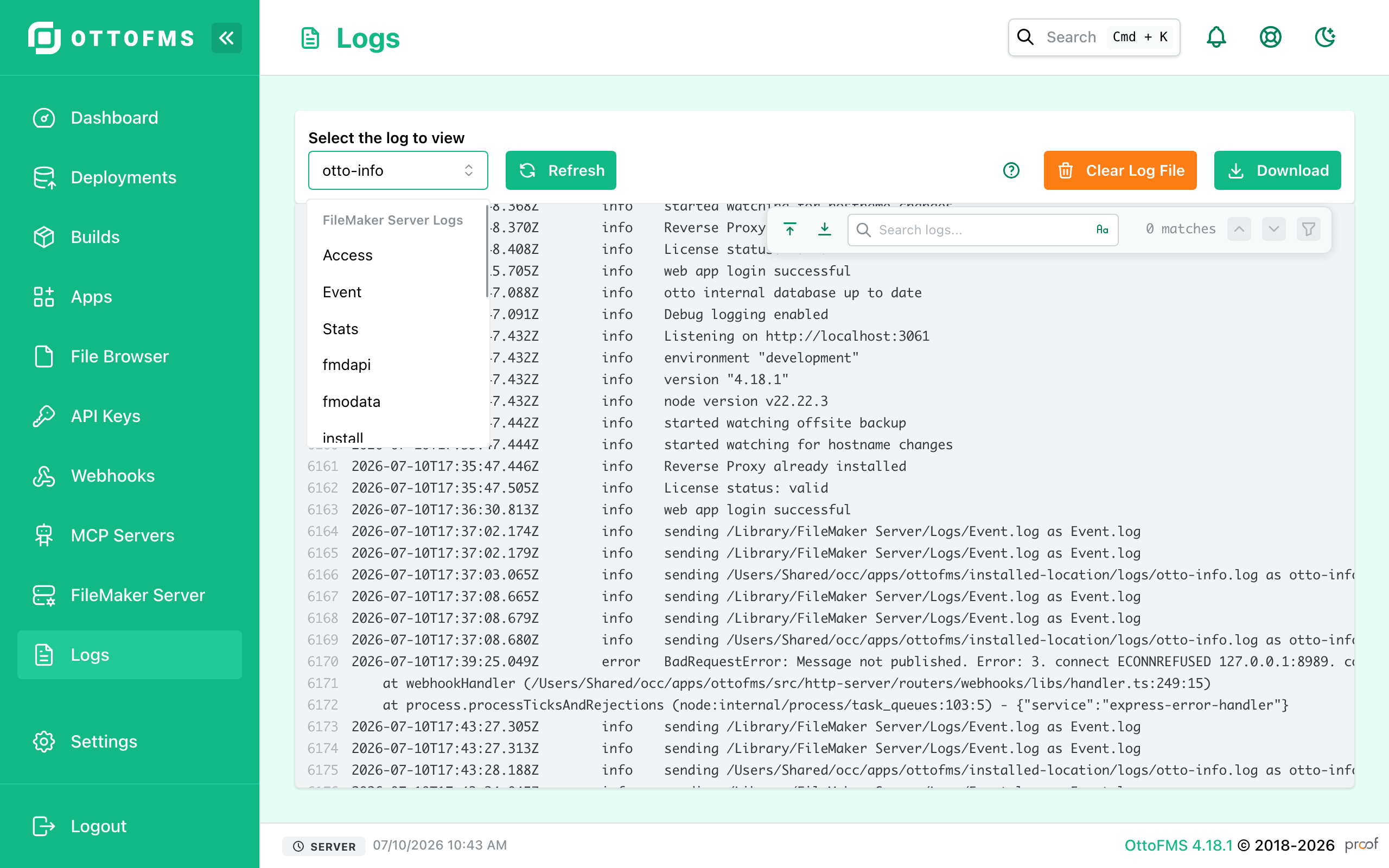Click 'FileMaker Server Logs' group heading
This screenshot has height=868, width=1389.
coord(393,220)
